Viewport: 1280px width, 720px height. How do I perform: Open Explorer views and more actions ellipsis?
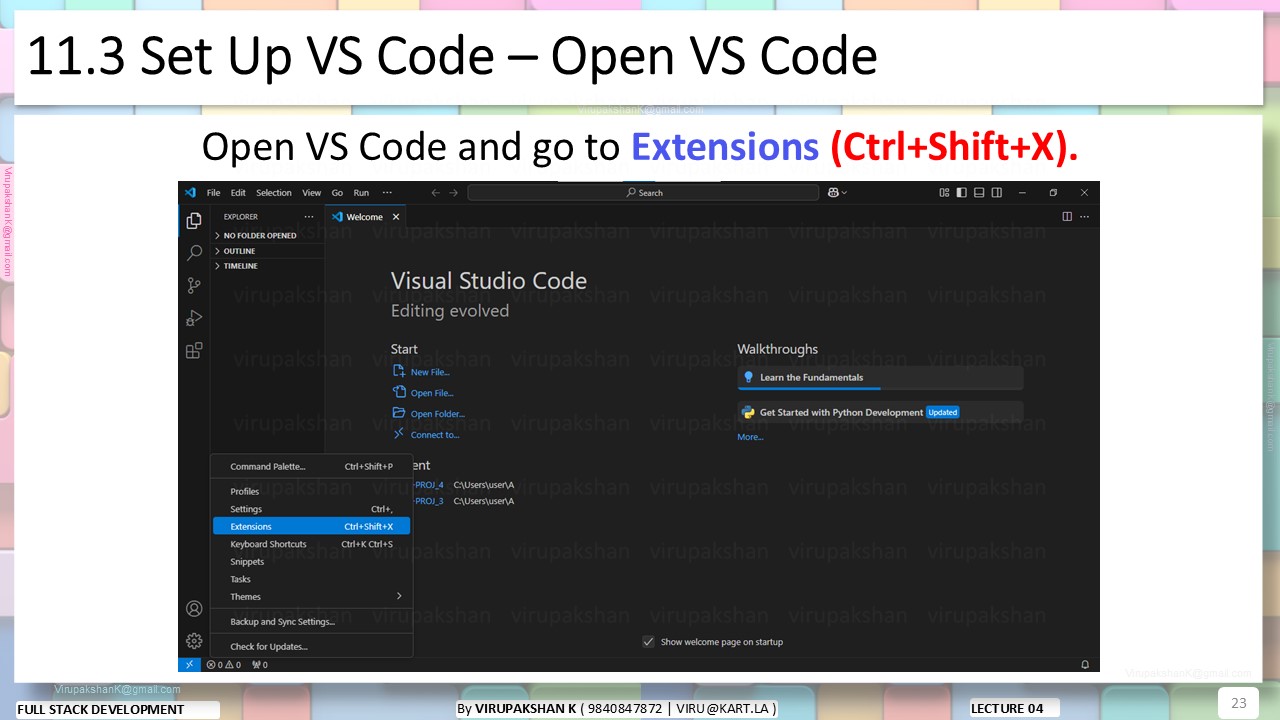(309, 216)
